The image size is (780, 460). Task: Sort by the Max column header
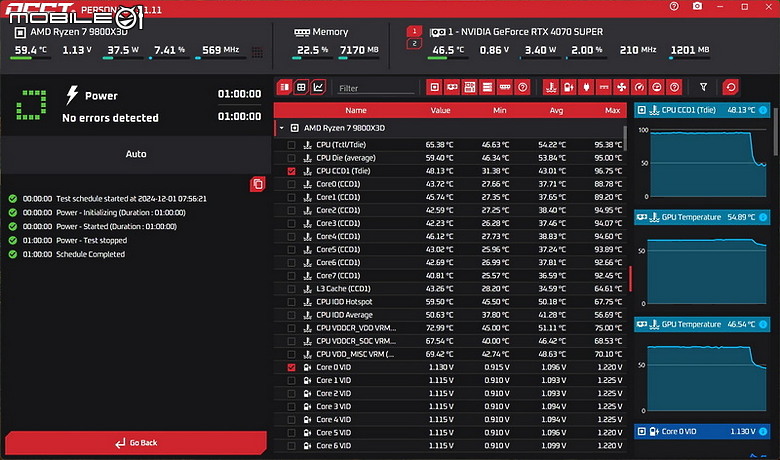(x=612, y=110)
